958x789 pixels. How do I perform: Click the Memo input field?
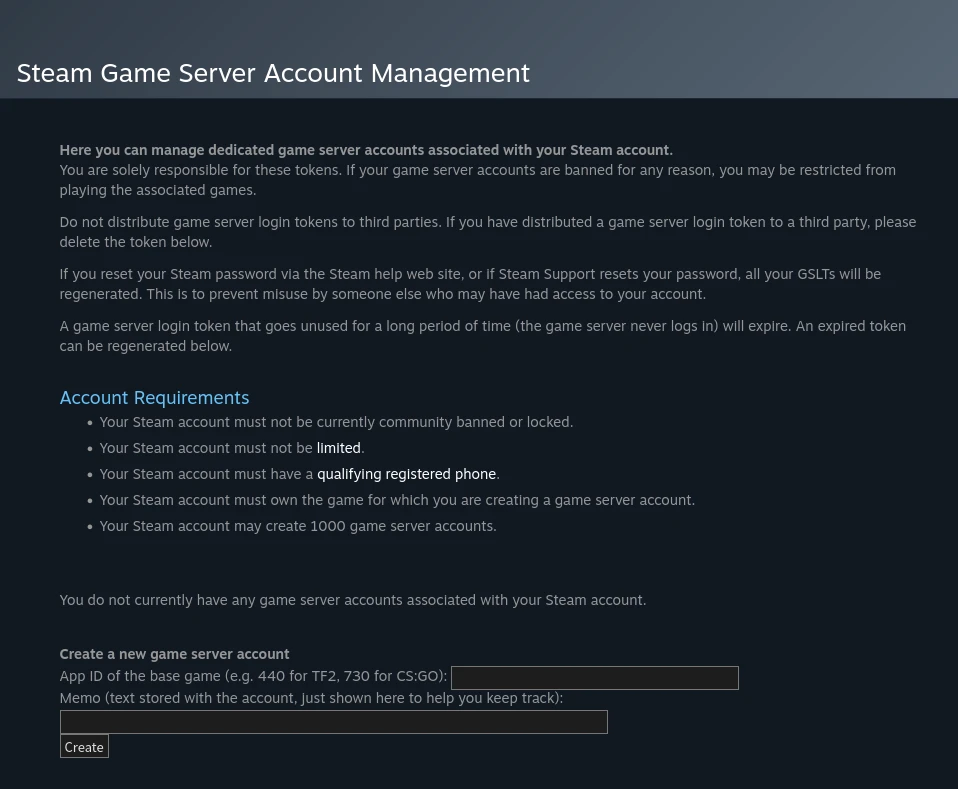point(333,721)
